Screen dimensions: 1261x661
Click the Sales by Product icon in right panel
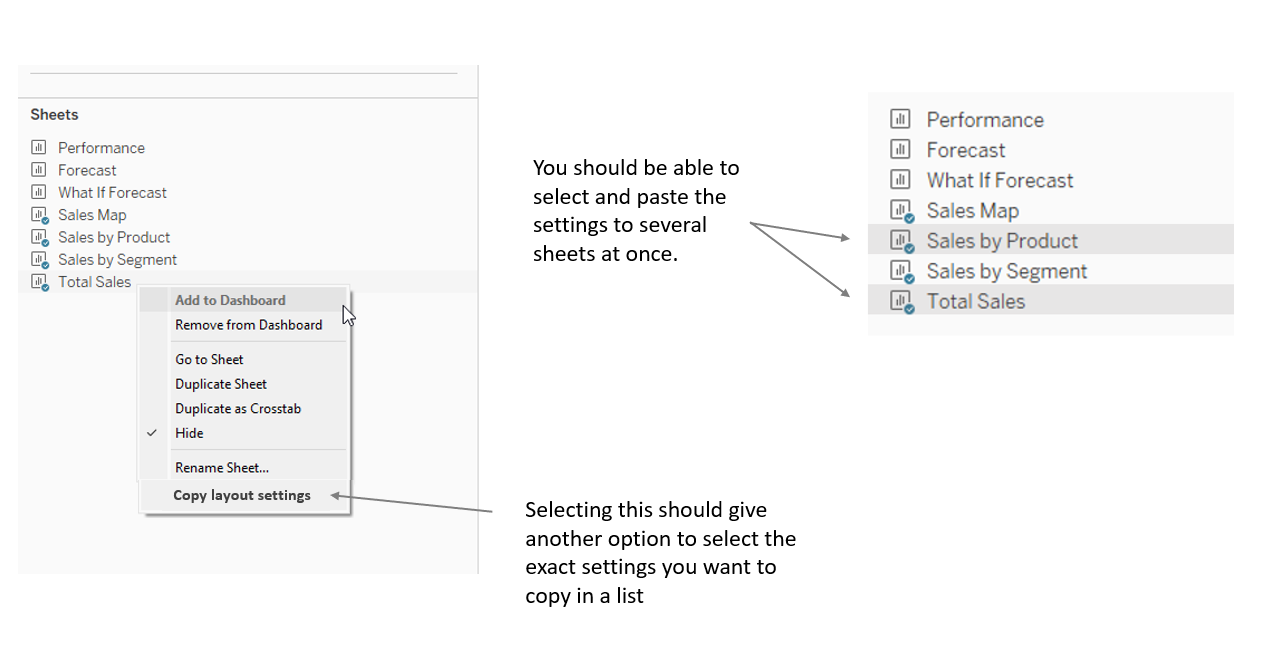click(x=900, y=240)
